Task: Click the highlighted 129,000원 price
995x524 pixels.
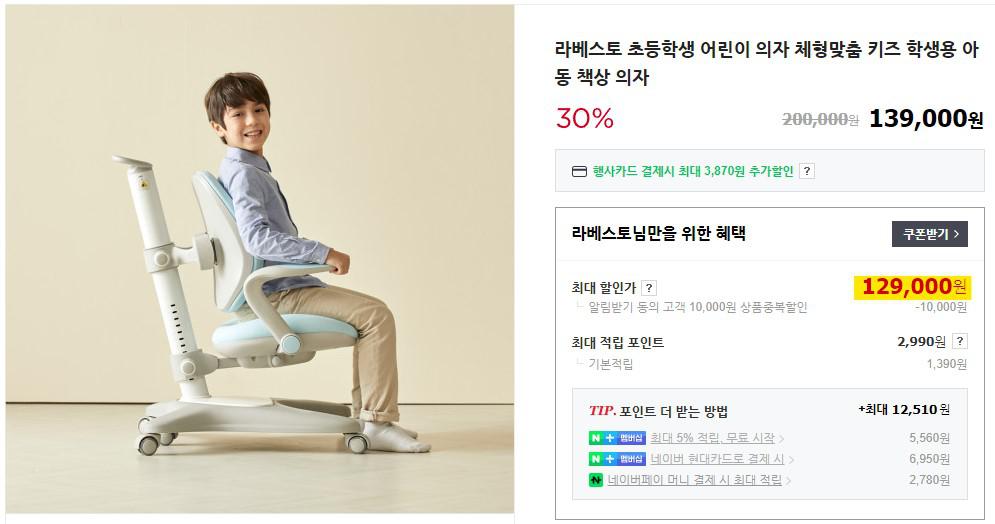Action: [x=912, y=287]
